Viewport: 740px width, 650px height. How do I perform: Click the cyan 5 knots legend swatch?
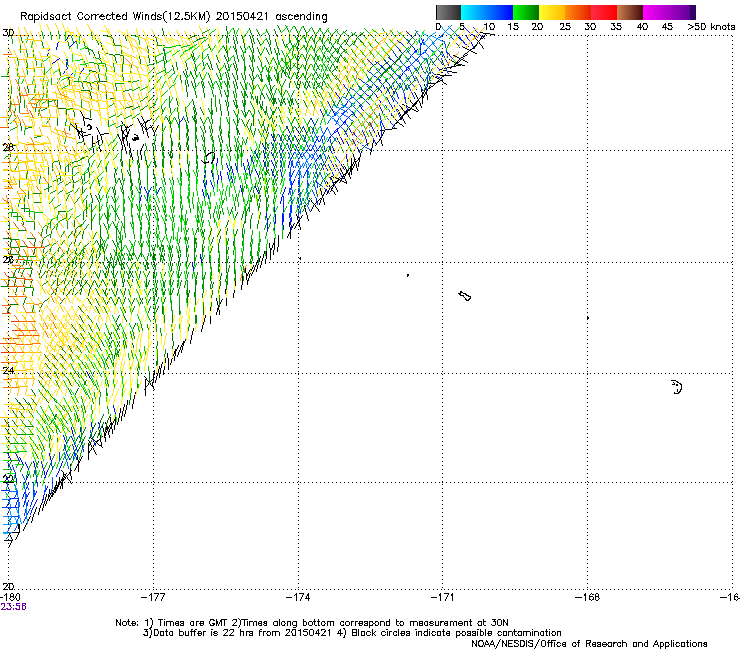coord(473,12)
